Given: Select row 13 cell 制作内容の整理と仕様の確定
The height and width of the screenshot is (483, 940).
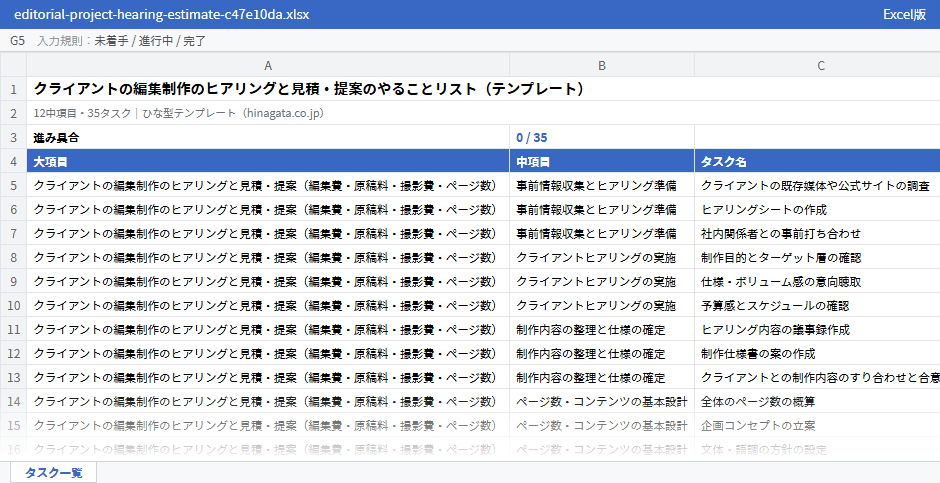Looking at the screenshot, I should point(602,377).
